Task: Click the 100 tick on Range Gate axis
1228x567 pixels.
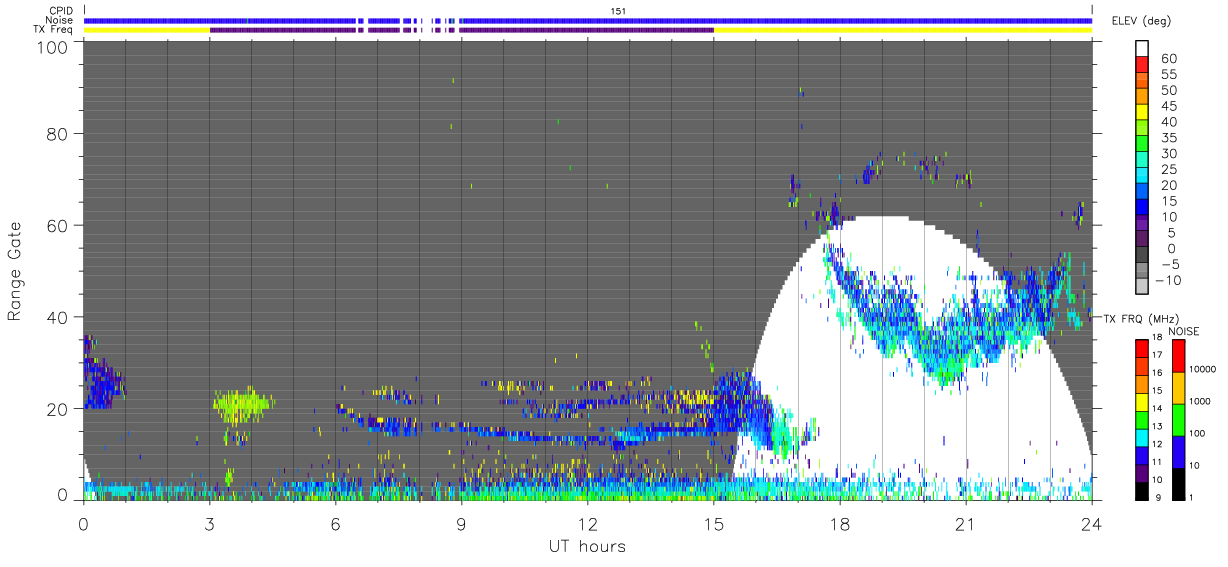Action: (54, 46)
